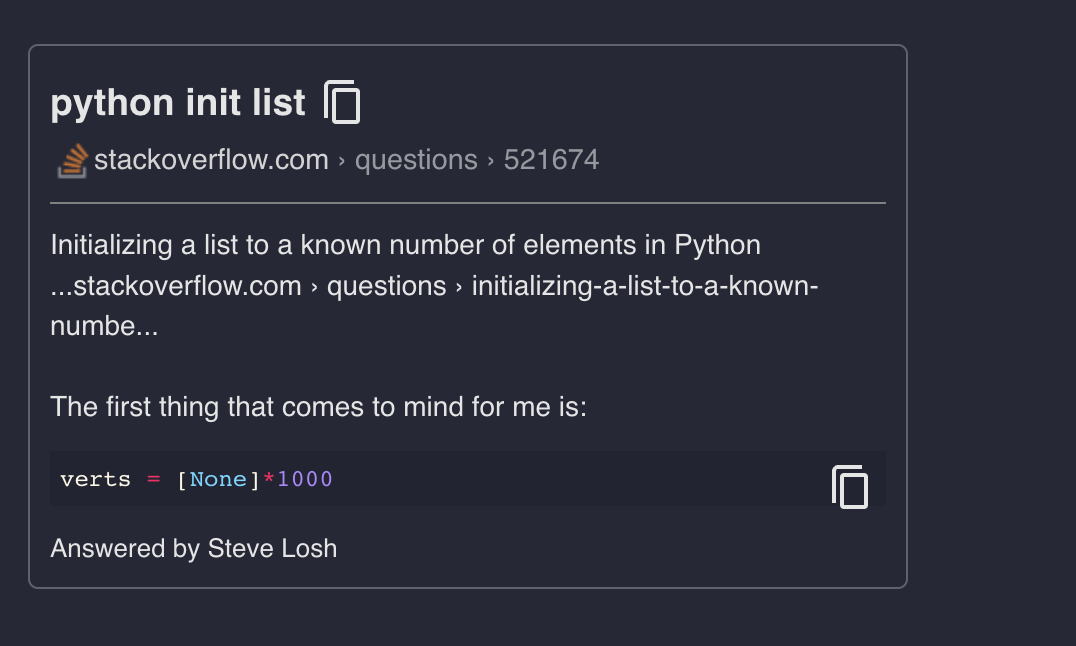1076x646 pixels.
Task: Click the 'questions' breadcrumb in the header
Action: [x=416, y=160]
